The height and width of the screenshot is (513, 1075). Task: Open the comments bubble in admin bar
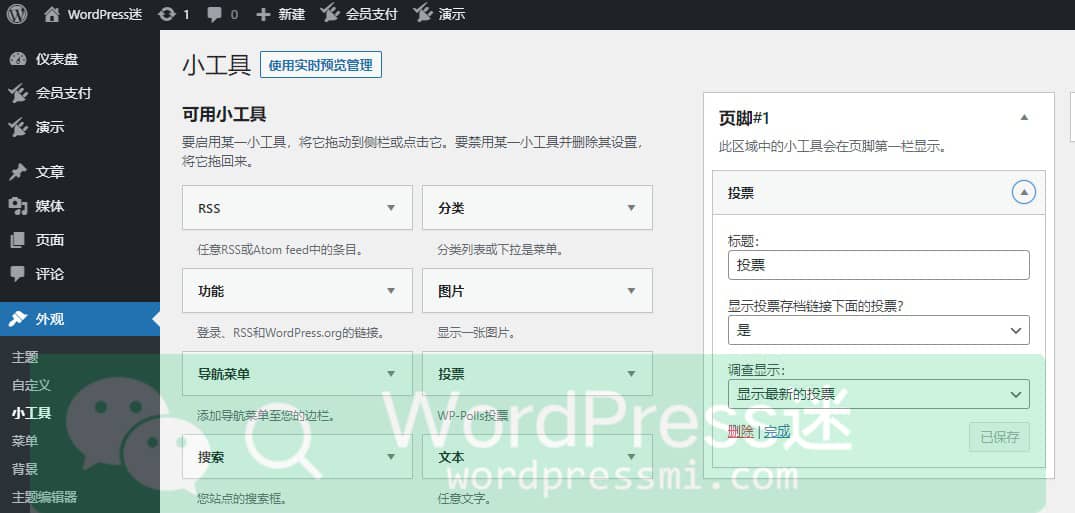[x=221, y=14]
